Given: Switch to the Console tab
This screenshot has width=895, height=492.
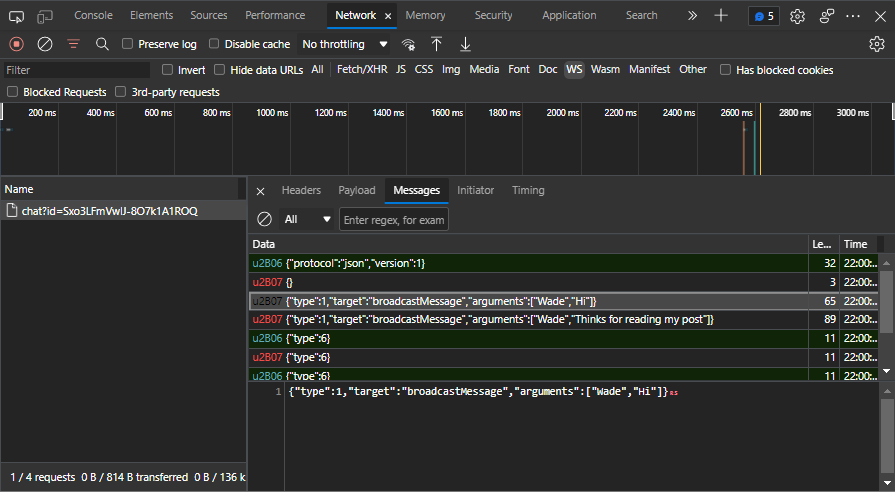Looking at the screenshot, I should tap(93, 15).
